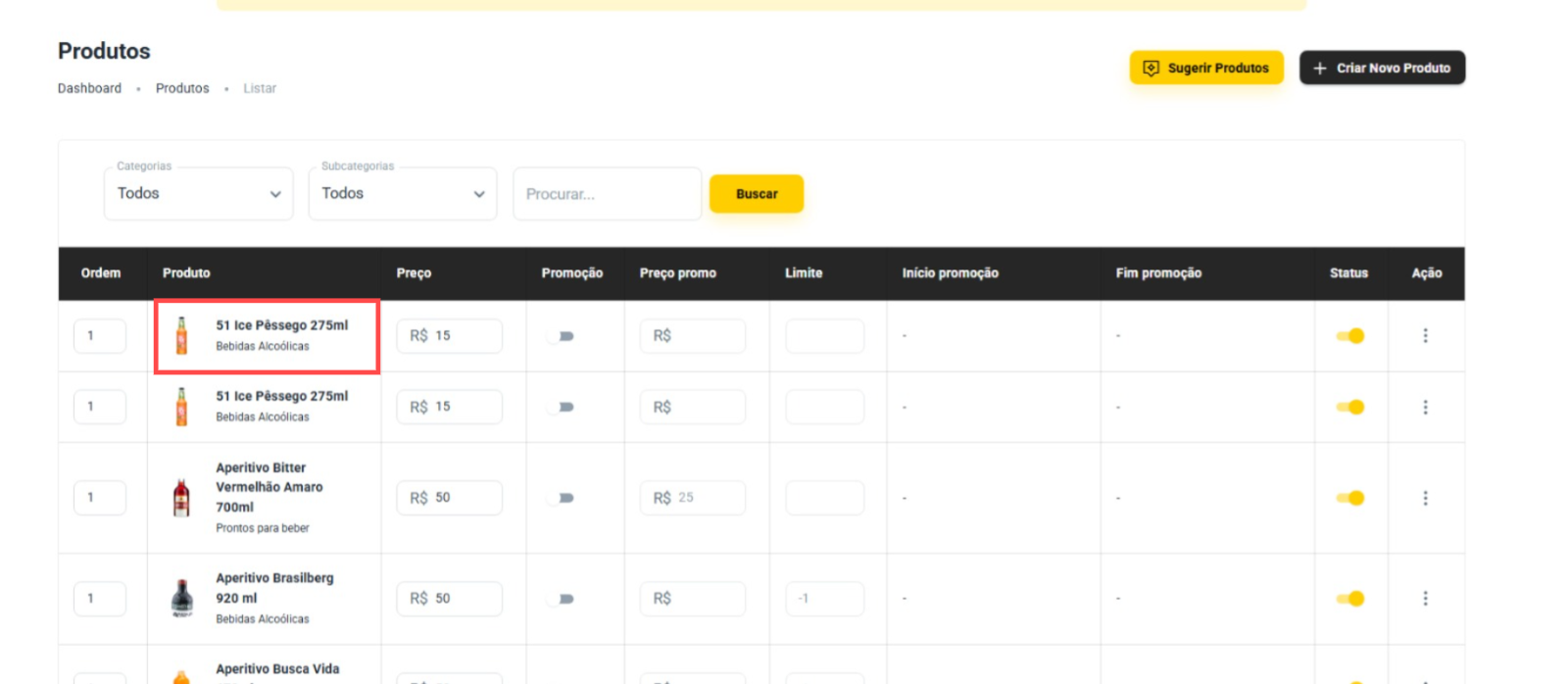Image resolution: width=1568 pixels, height=684 pixels.
Task: Go to Dashboard via the breadcrumb
Action: click(x=89, y=88)
